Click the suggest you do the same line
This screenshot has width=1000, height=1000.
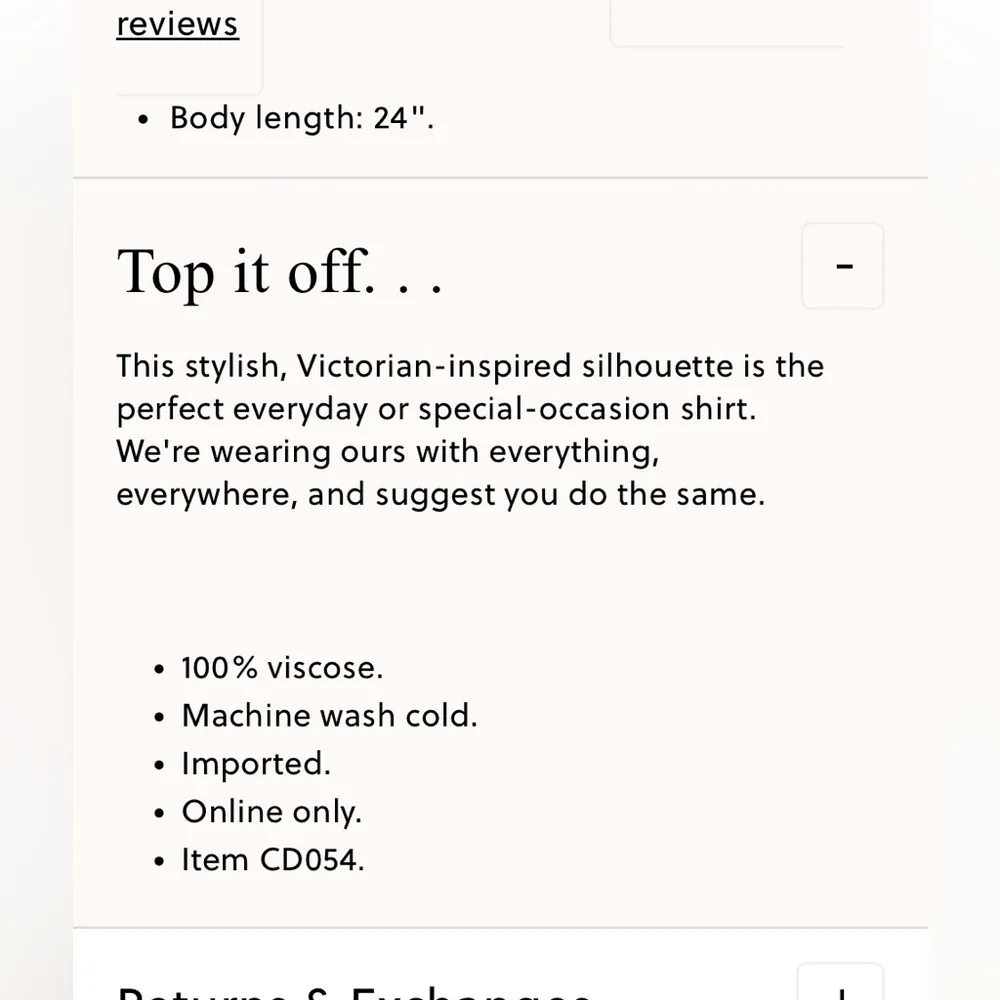[x=440, y=495]
